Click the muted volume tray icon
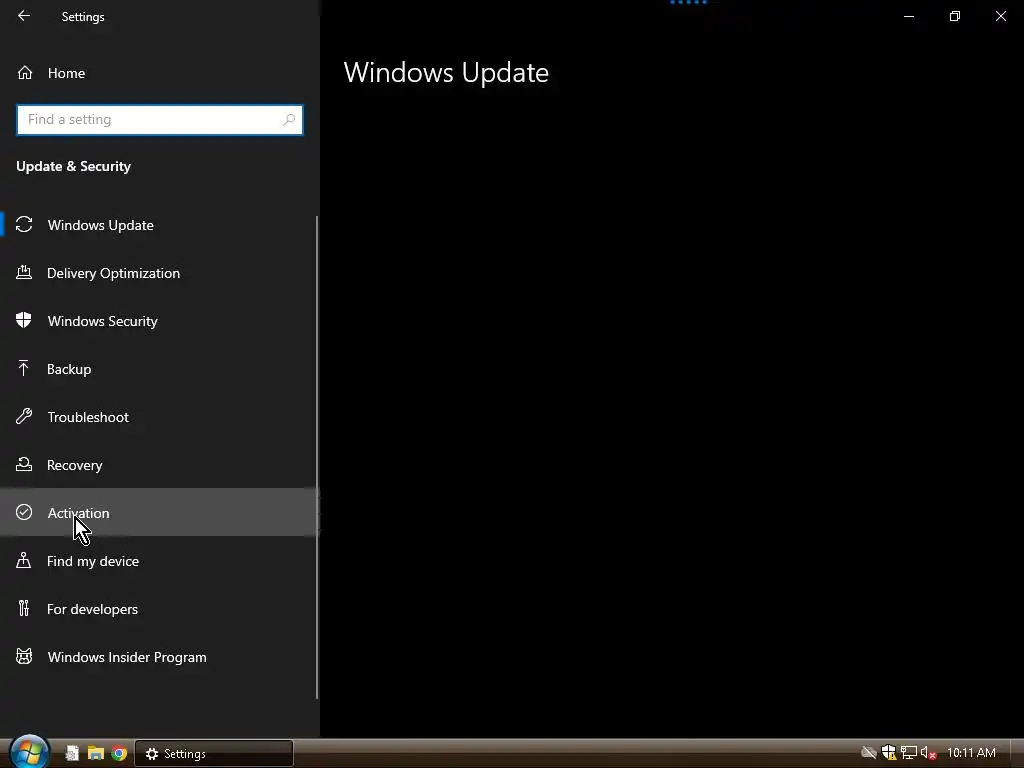Viewport: 1024px width, 768px height. point(928,753)
